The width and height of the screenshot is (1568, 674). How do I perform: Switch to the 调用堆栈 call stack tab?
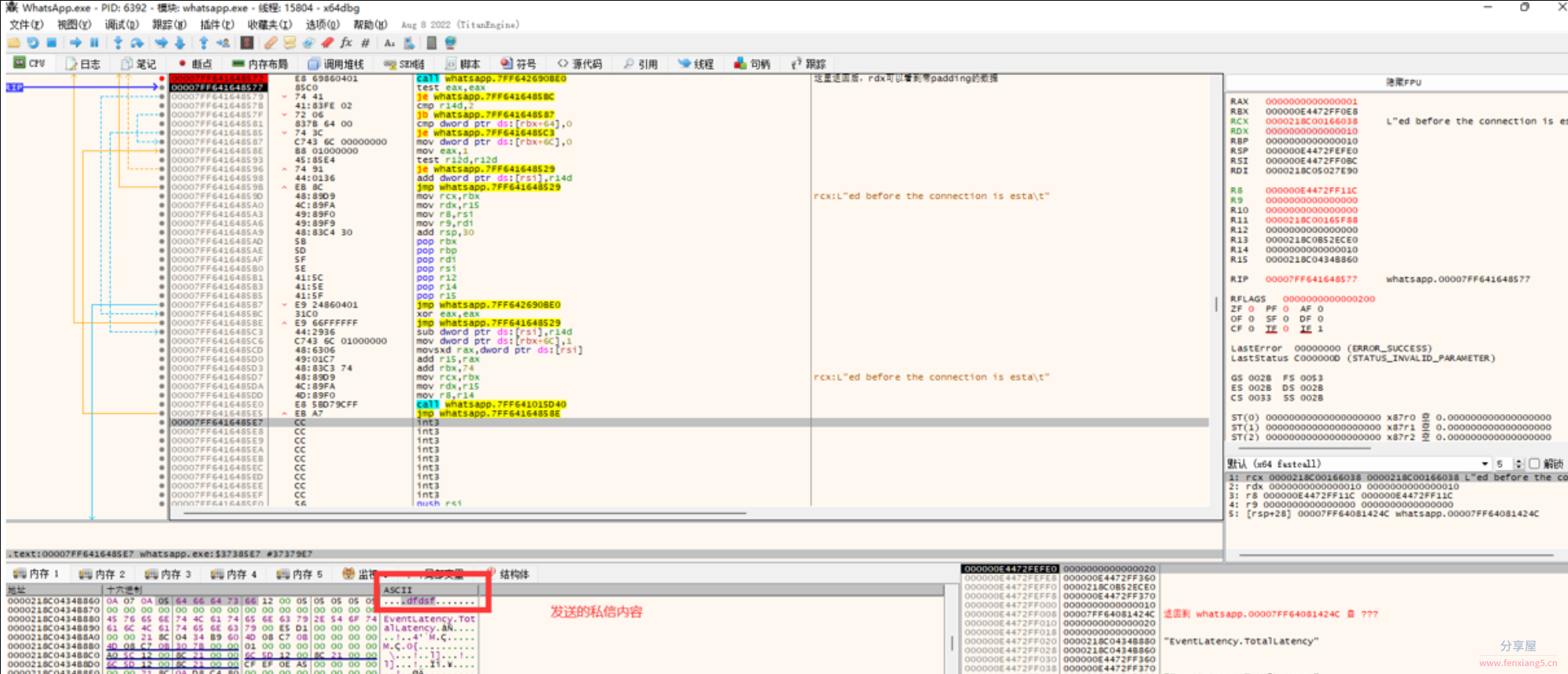tap(336, 64)
